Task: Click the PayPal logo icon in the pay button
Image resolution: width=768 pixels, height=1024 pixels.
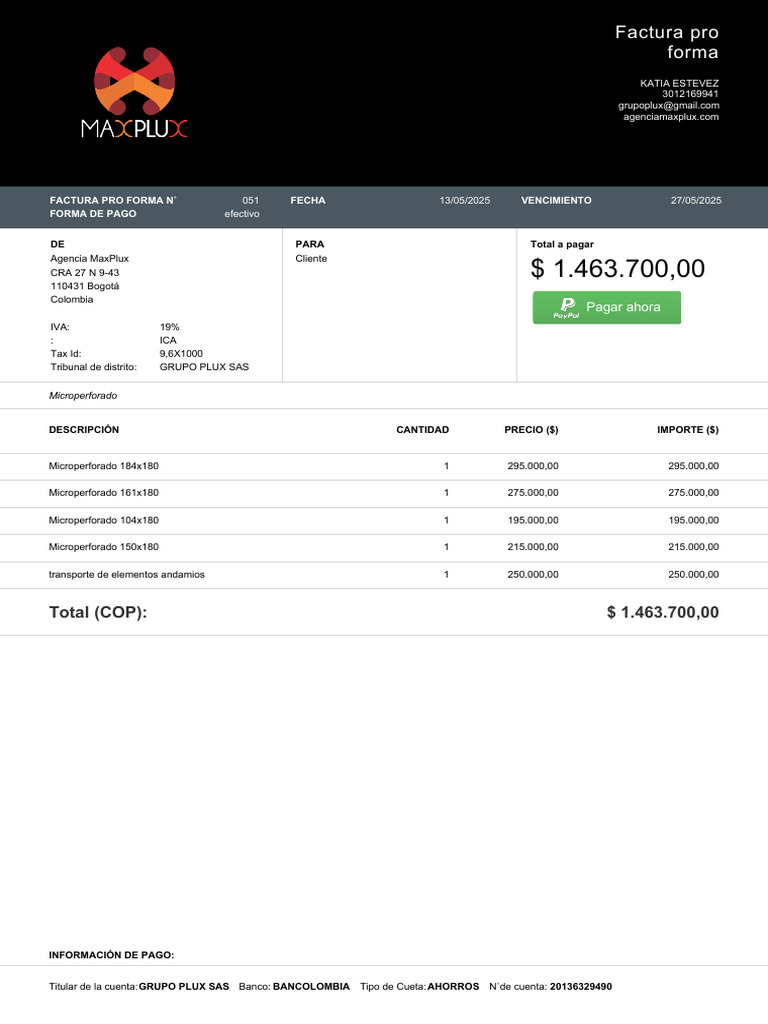Action: 567,308
